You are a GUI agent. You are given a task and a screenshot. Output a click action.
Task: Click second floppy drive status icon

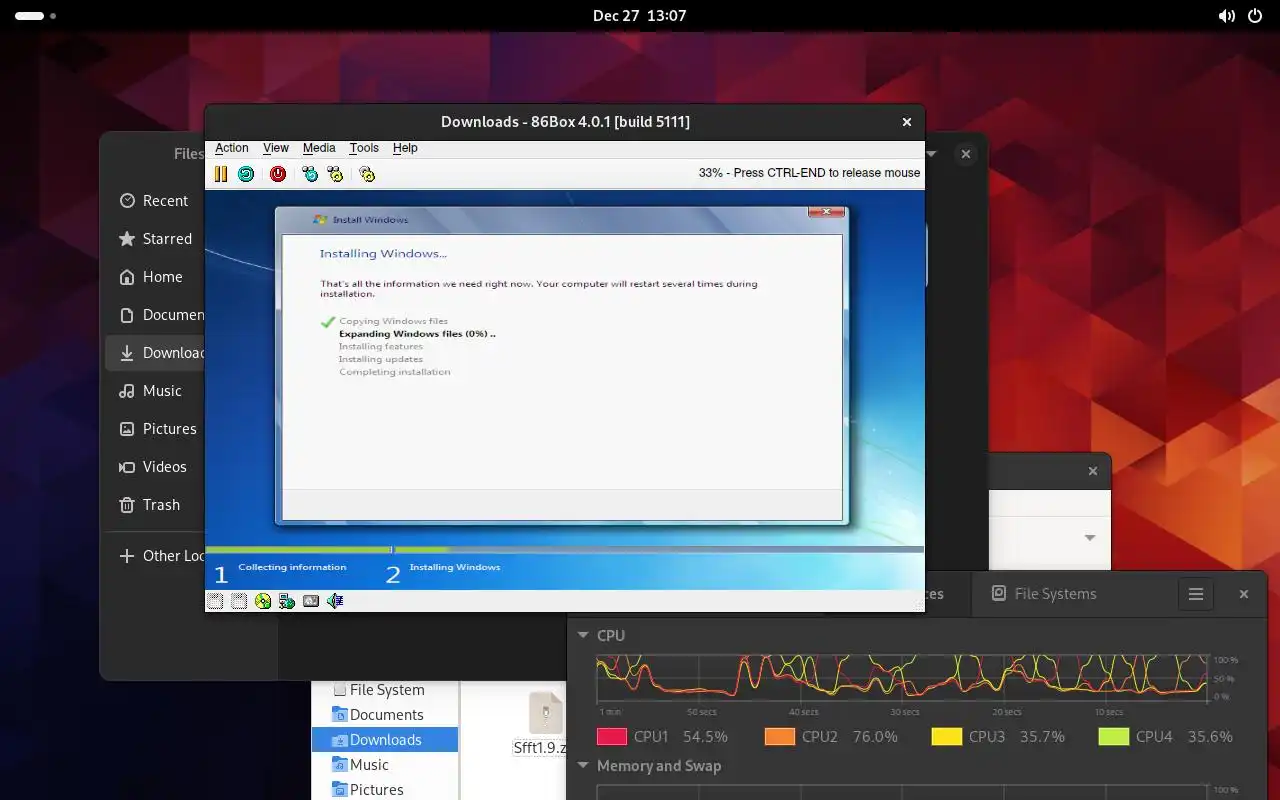coord(239,601)
